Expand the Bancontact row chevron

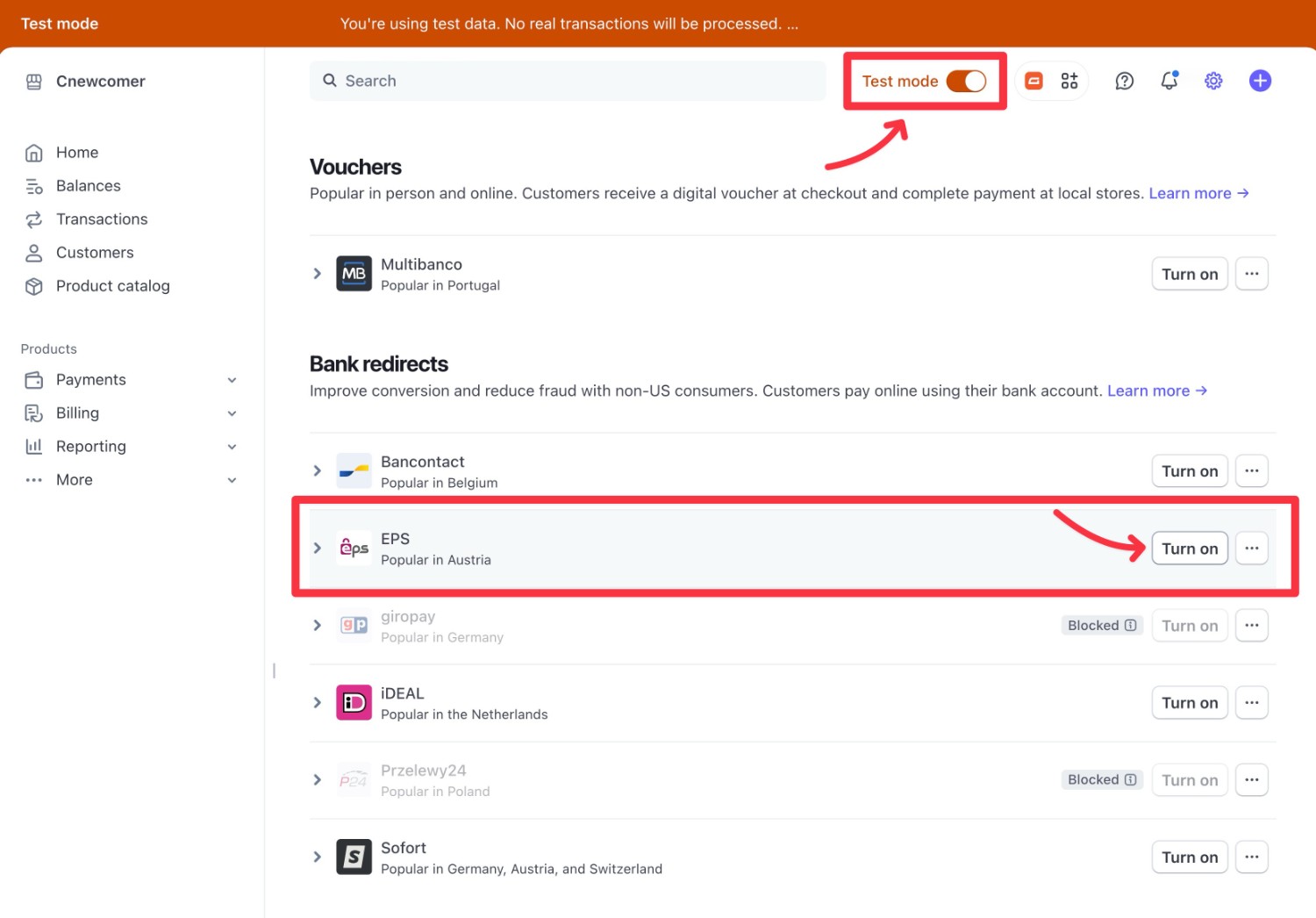(318, 471)
